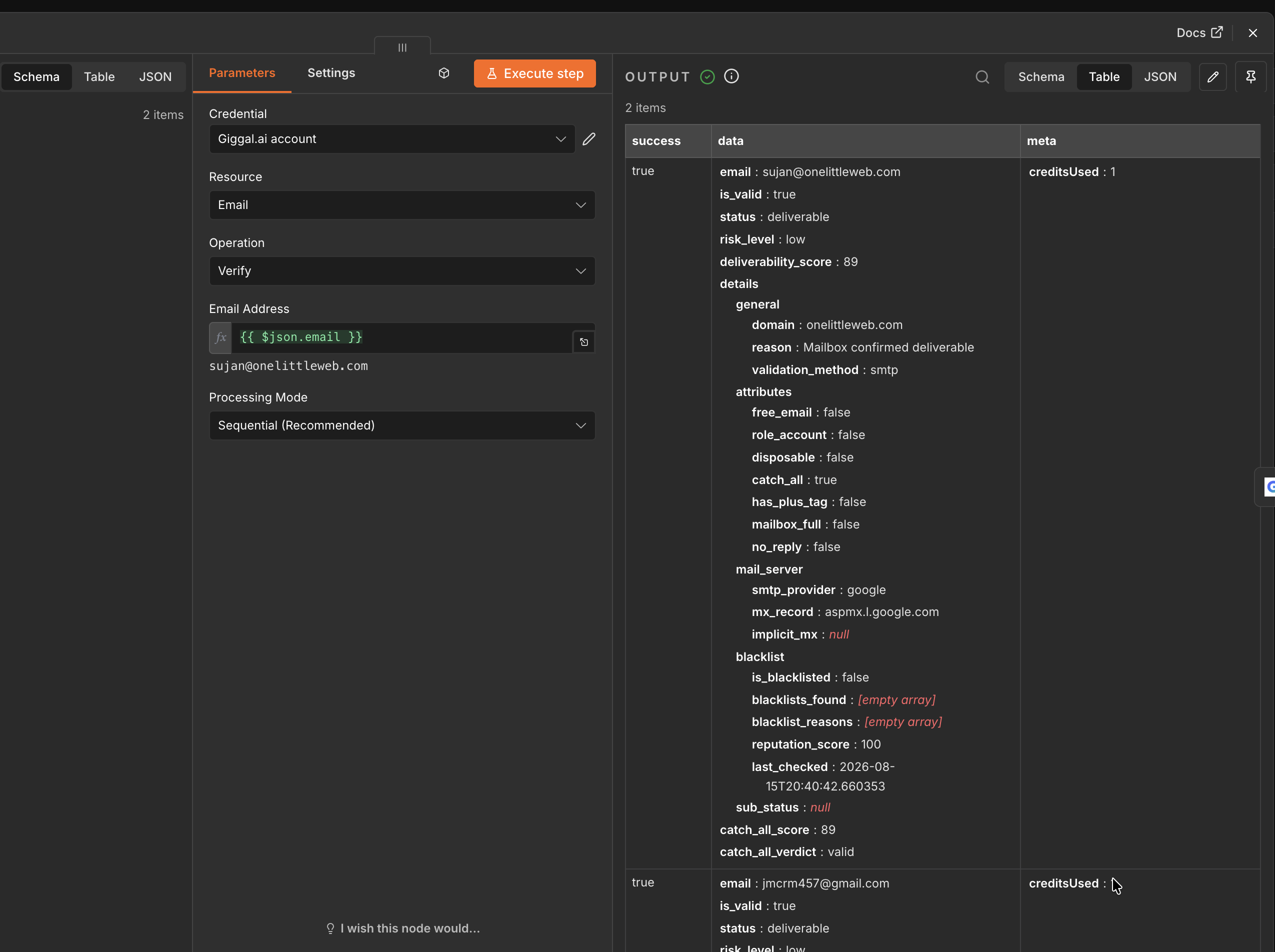Click the drag handle above the parameters panel
Image resolution: width=1275 pixels, height=952 pixels.
pos(402,46)
